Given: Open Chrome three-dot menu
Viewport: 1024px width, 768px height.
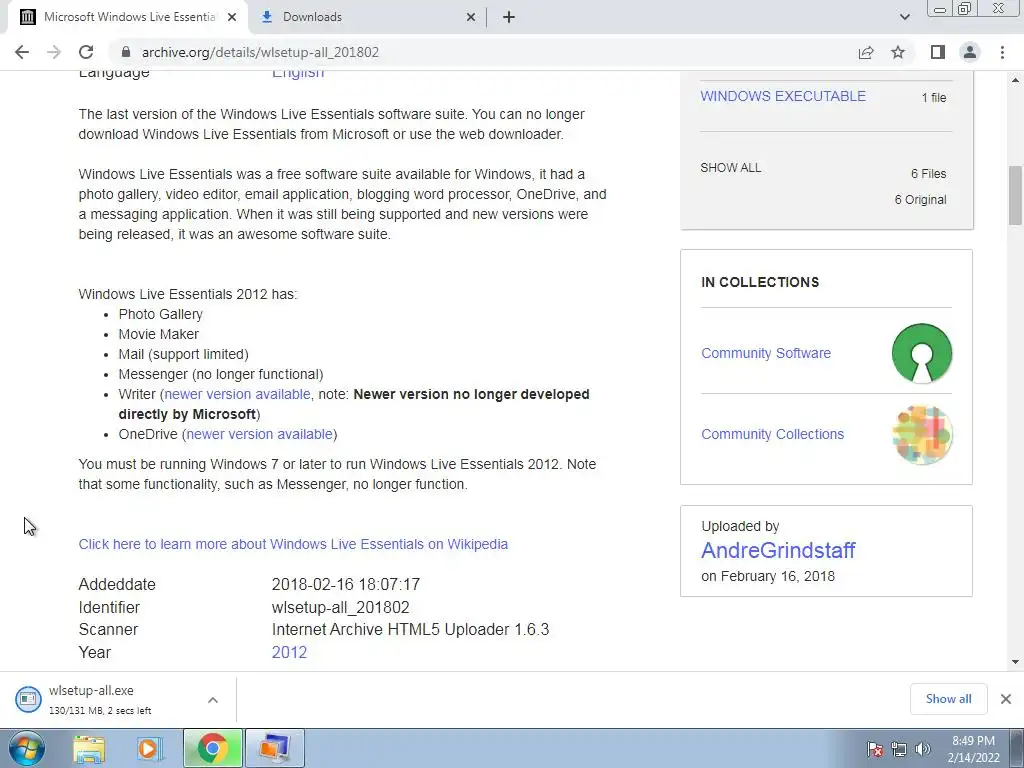Looking at the screenshot, I should point(1002,52).
